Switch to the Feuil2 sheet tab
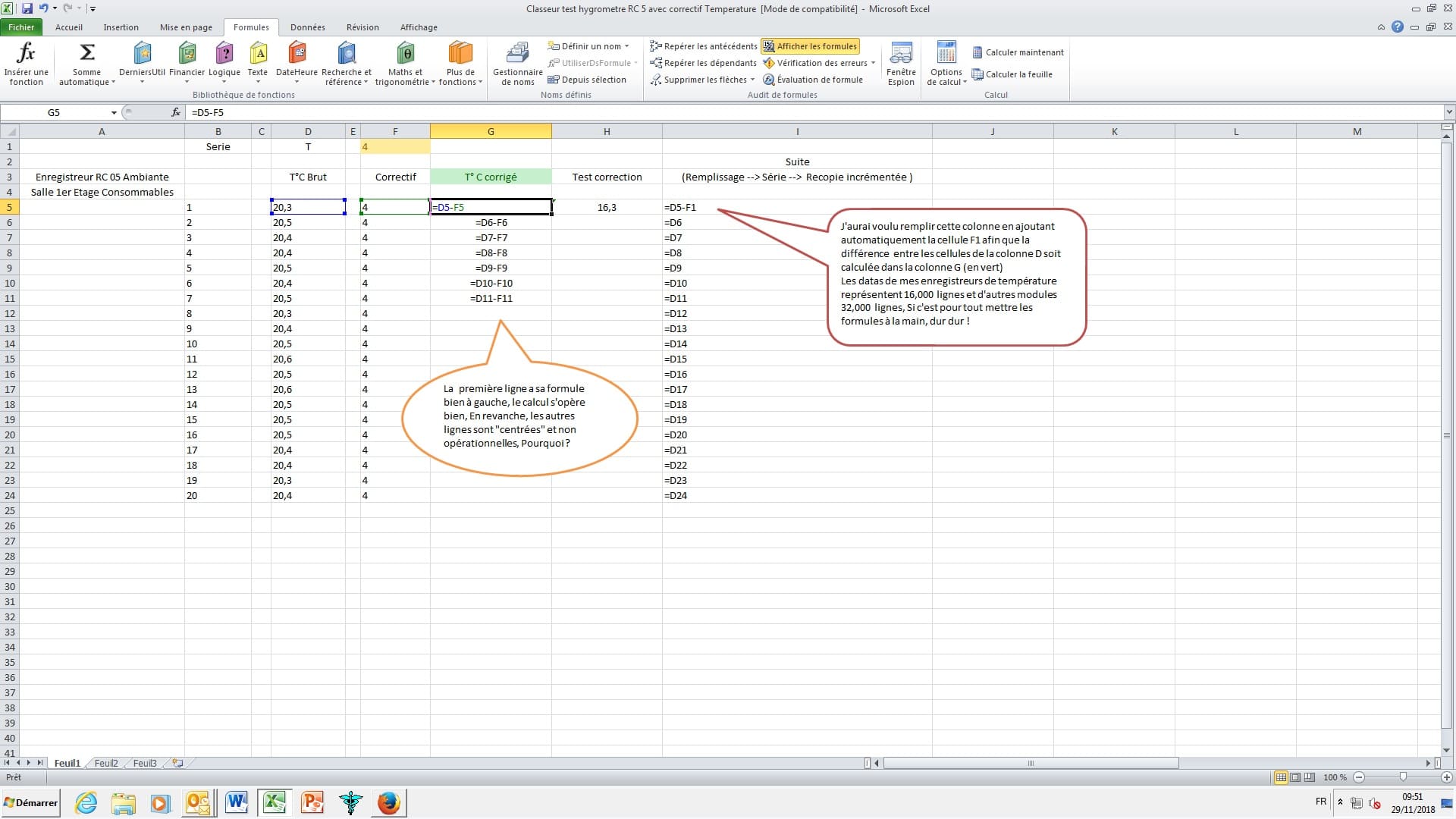Screen dimensions: 1456x819 [106, 763]
